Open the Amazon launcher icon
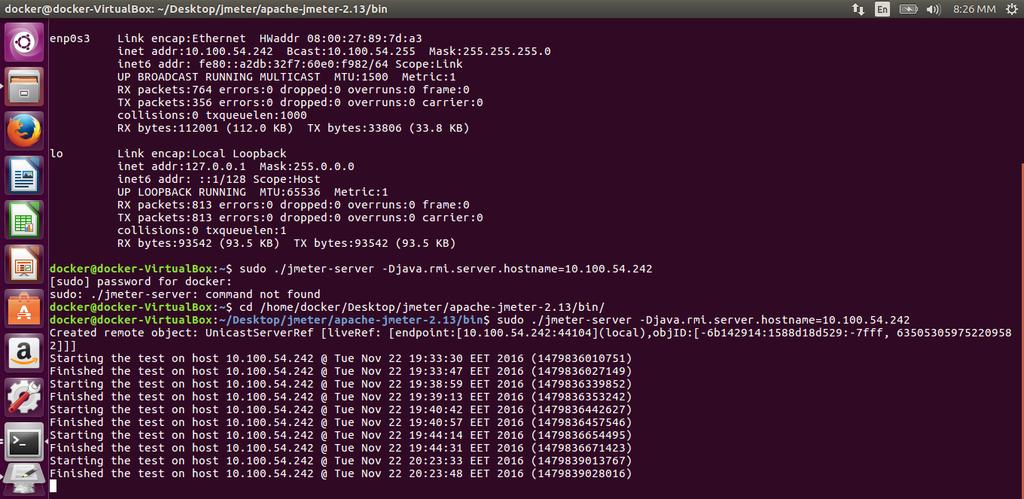 pos(24,353)
